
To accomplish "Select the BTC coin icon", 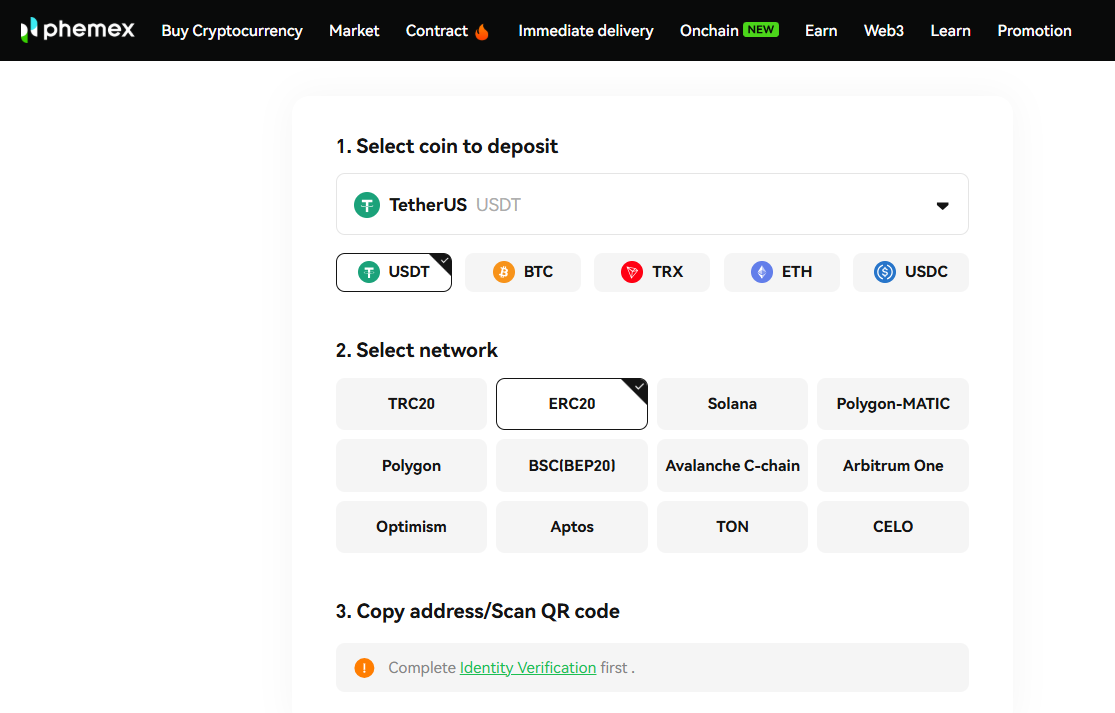I will (x=501, y=271).
